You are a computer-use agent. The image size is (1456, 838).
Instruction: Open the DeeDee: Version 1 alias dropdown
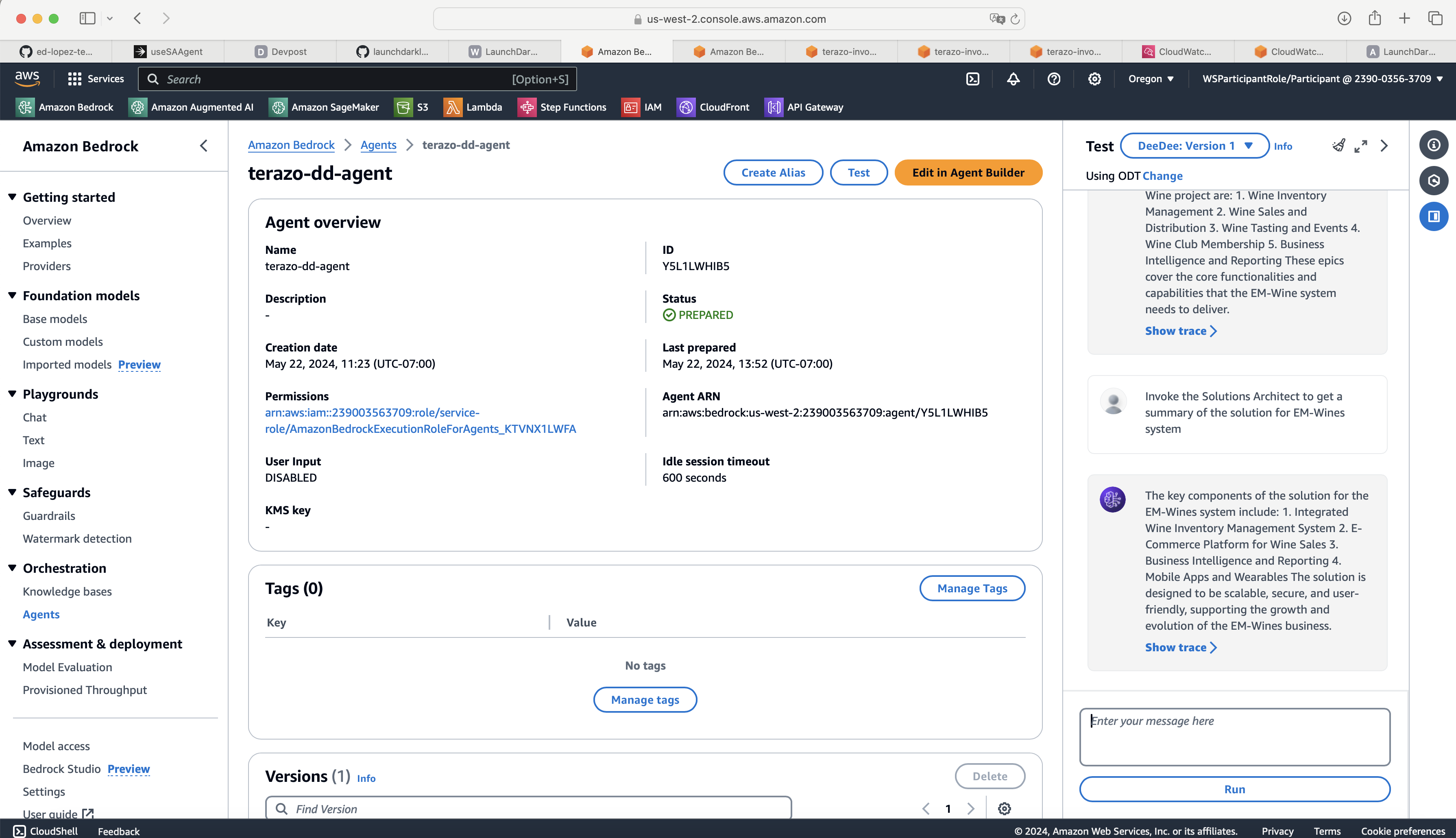1194,146
